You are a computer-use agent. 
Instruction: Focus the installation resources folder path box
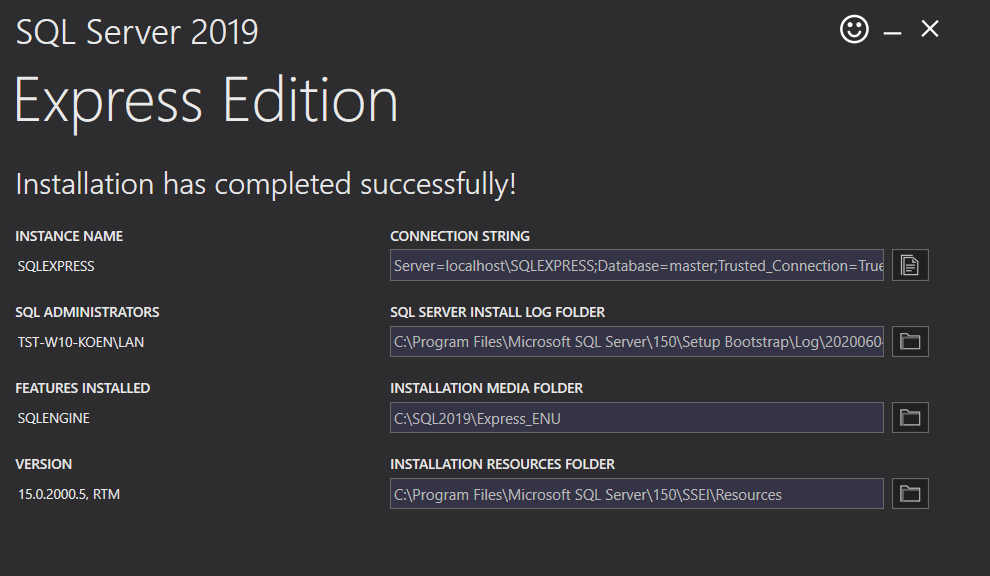pos(637,494)
